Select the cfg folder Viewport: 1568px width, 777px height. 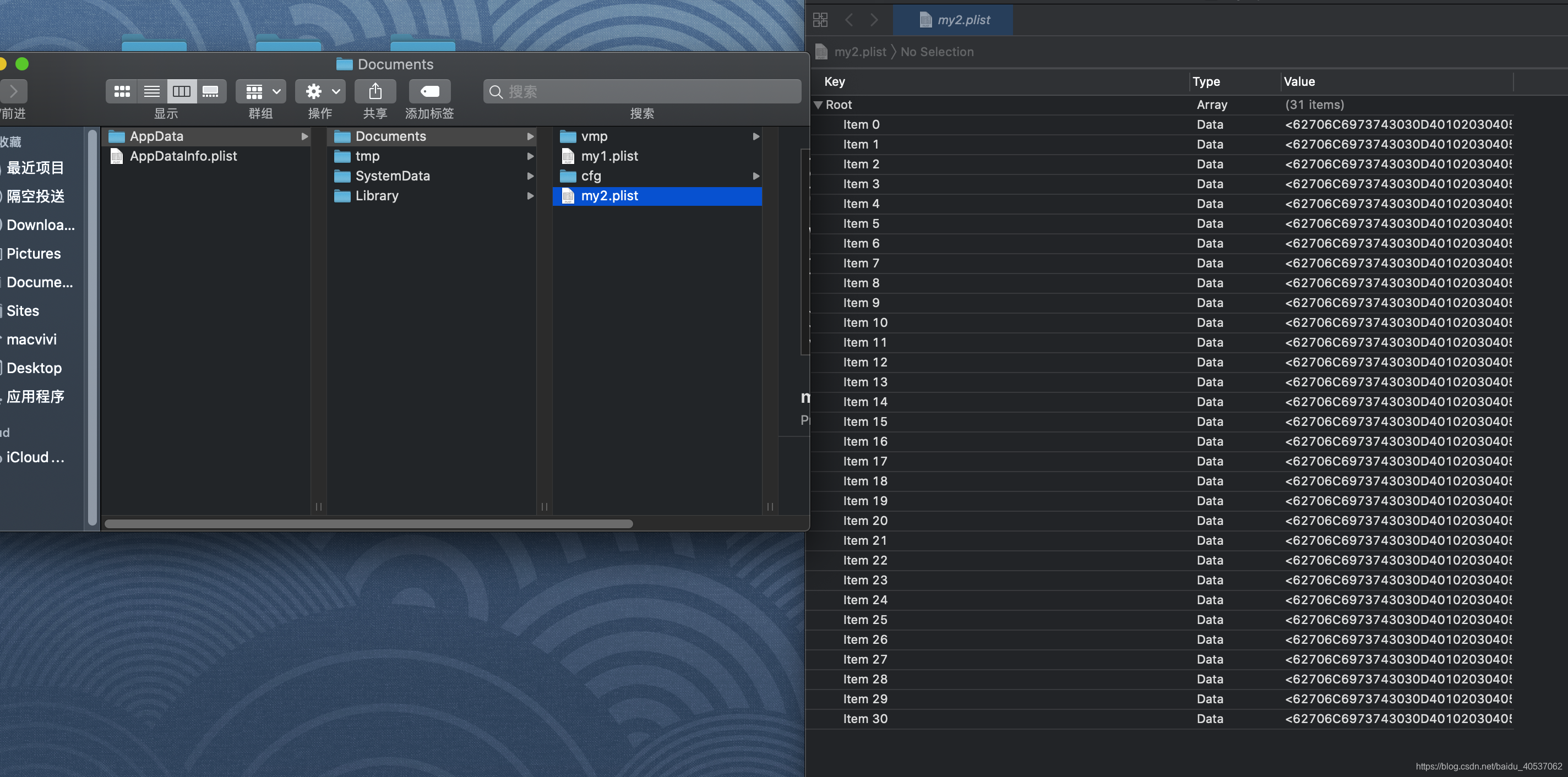coord(657,176)
